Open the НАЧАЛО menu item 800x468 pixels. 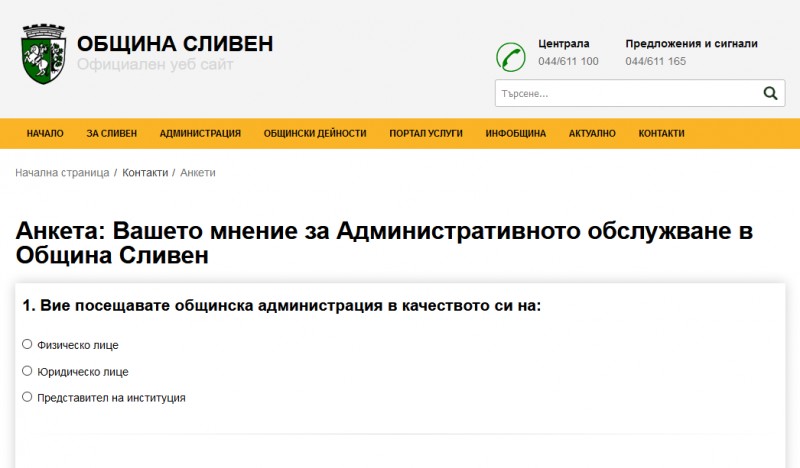(x=45, y=133)
